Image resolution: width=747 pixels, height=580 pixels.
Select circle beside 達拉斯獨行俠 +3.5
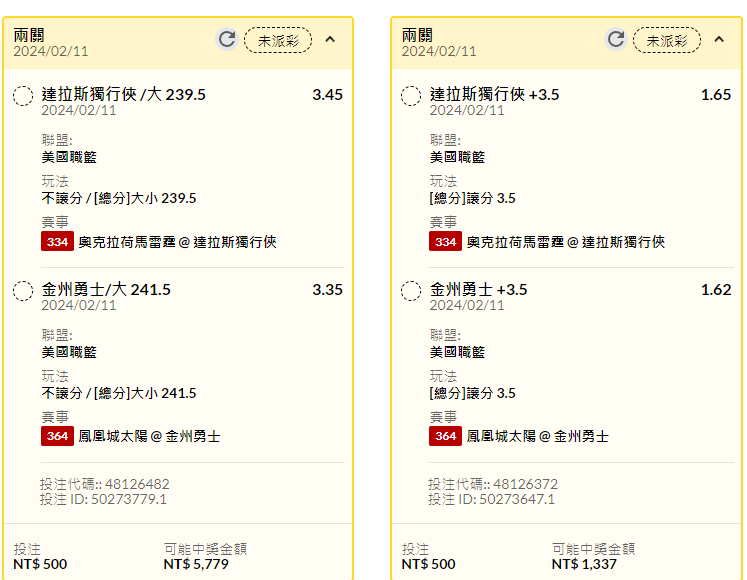[411, 96]
